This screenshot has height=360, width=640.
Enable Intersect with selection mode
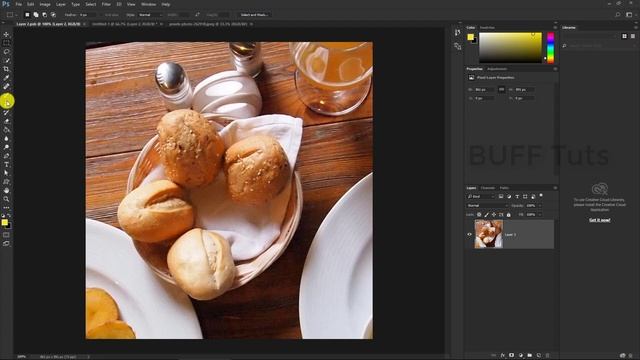coord(53,15)
